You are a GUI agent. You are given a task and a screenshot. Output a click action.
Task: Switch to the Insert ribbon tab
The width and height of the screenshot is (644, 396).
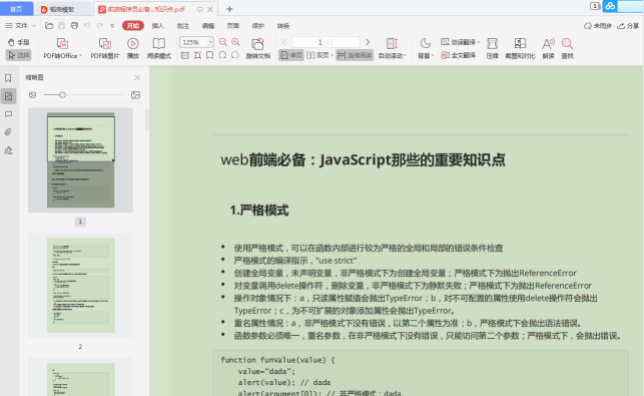pyautogui.click(x=158, y=25)
